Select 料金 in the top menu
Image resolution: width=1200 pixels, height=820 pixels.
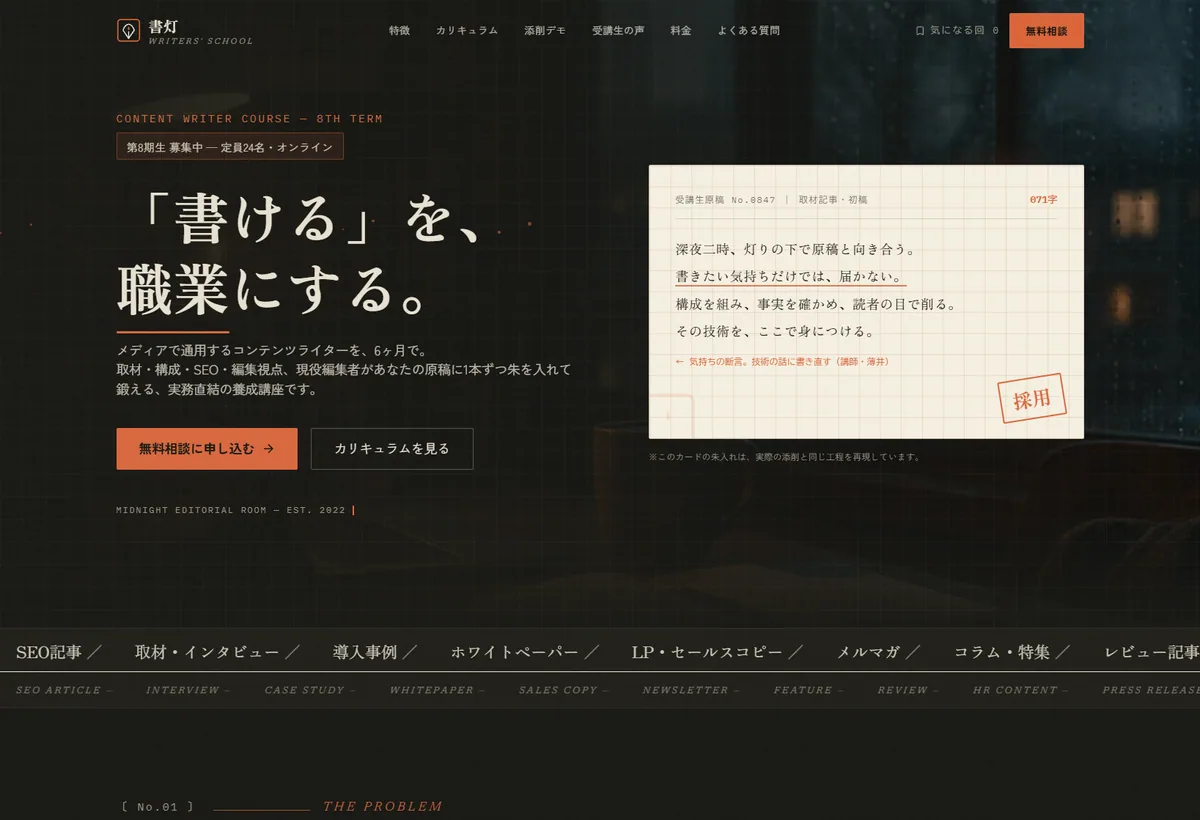click(x=681, y=31)
